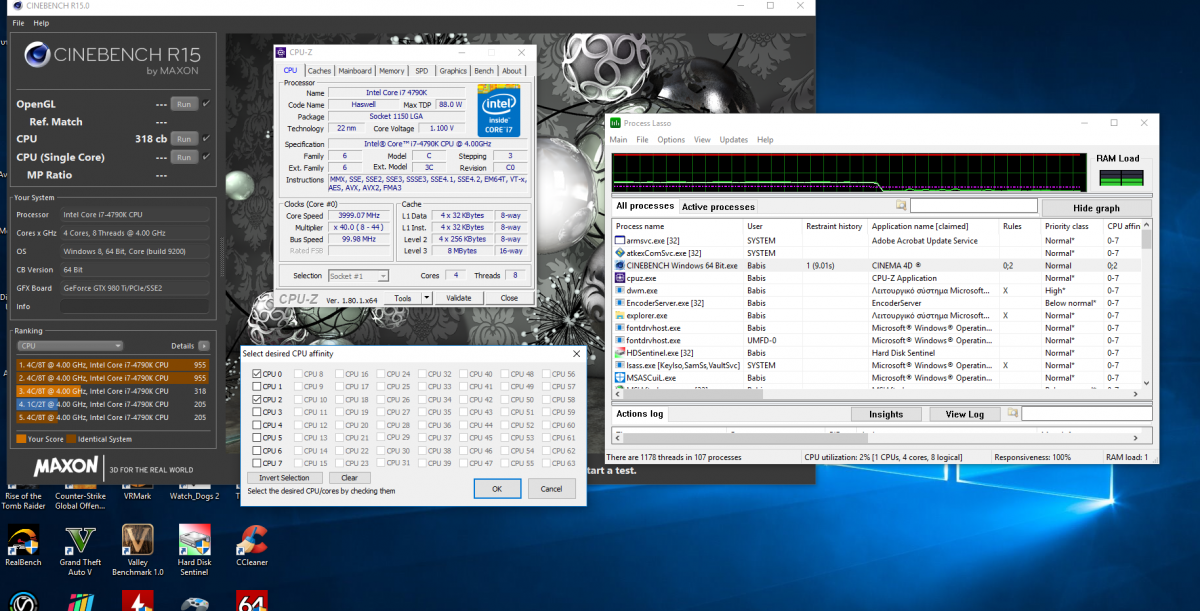The width and height of the screenshot is (1200, 611).
Task: Run the CPU benchmark in Cinebench
Action: [184, 139]
